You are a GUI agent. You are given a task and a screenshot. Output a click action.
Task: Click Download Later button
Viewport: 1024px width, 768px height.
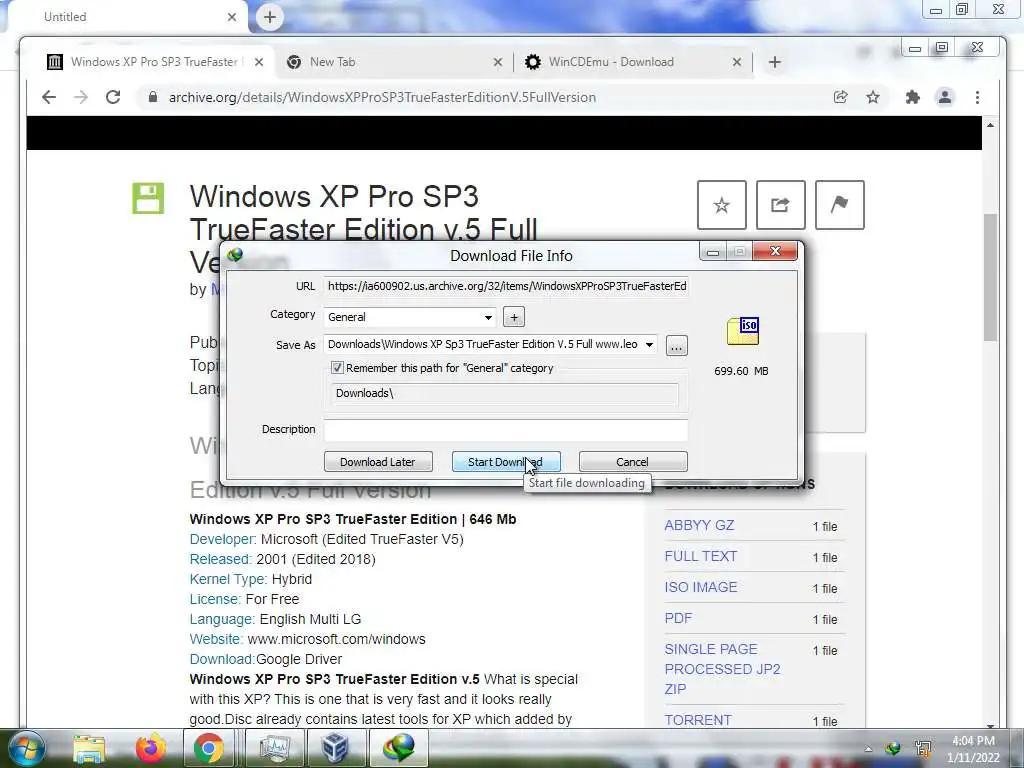378,462
